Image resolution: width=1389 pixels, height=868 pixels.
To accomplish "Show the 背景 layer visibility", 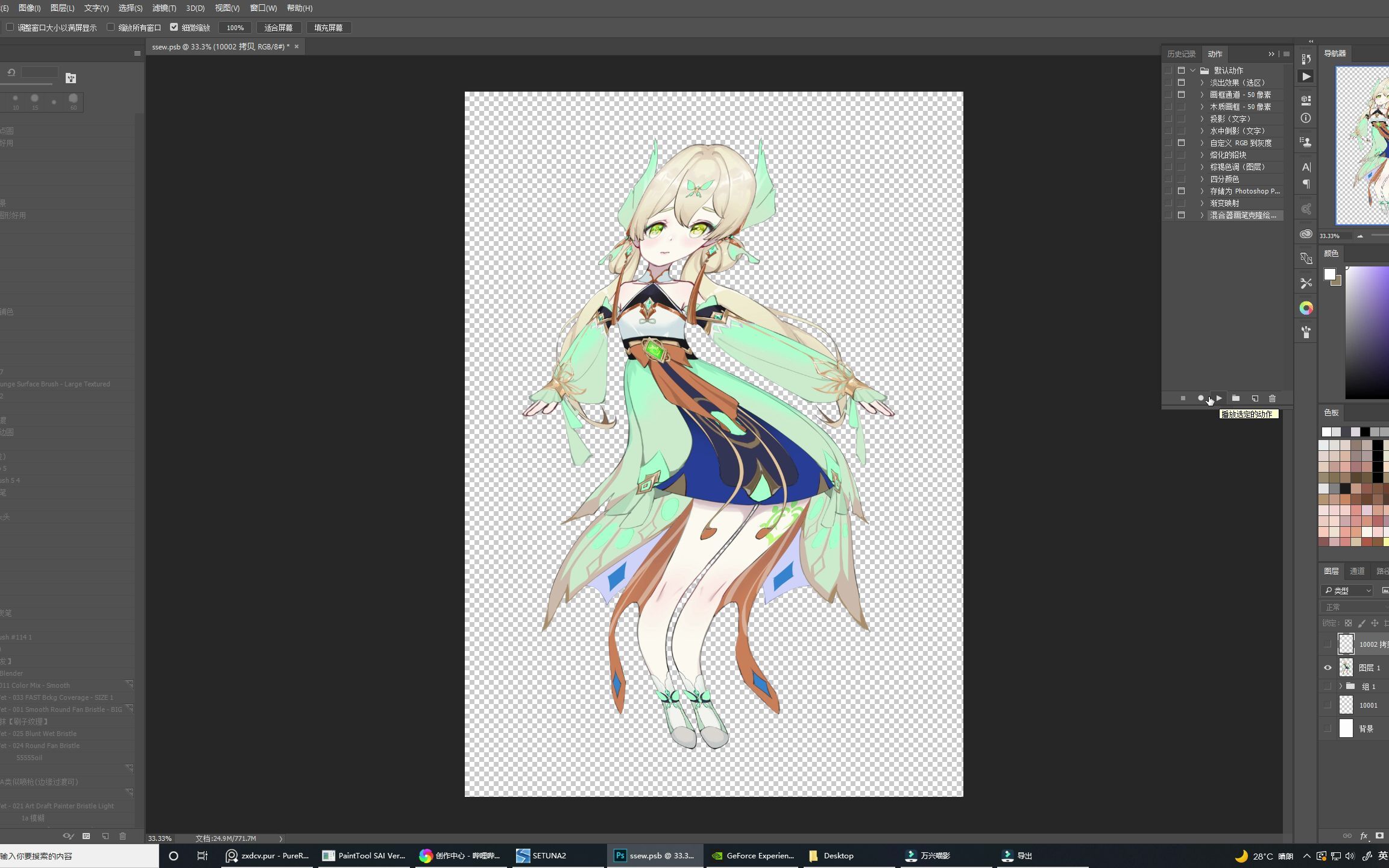I will click(x=1328, y=728).
